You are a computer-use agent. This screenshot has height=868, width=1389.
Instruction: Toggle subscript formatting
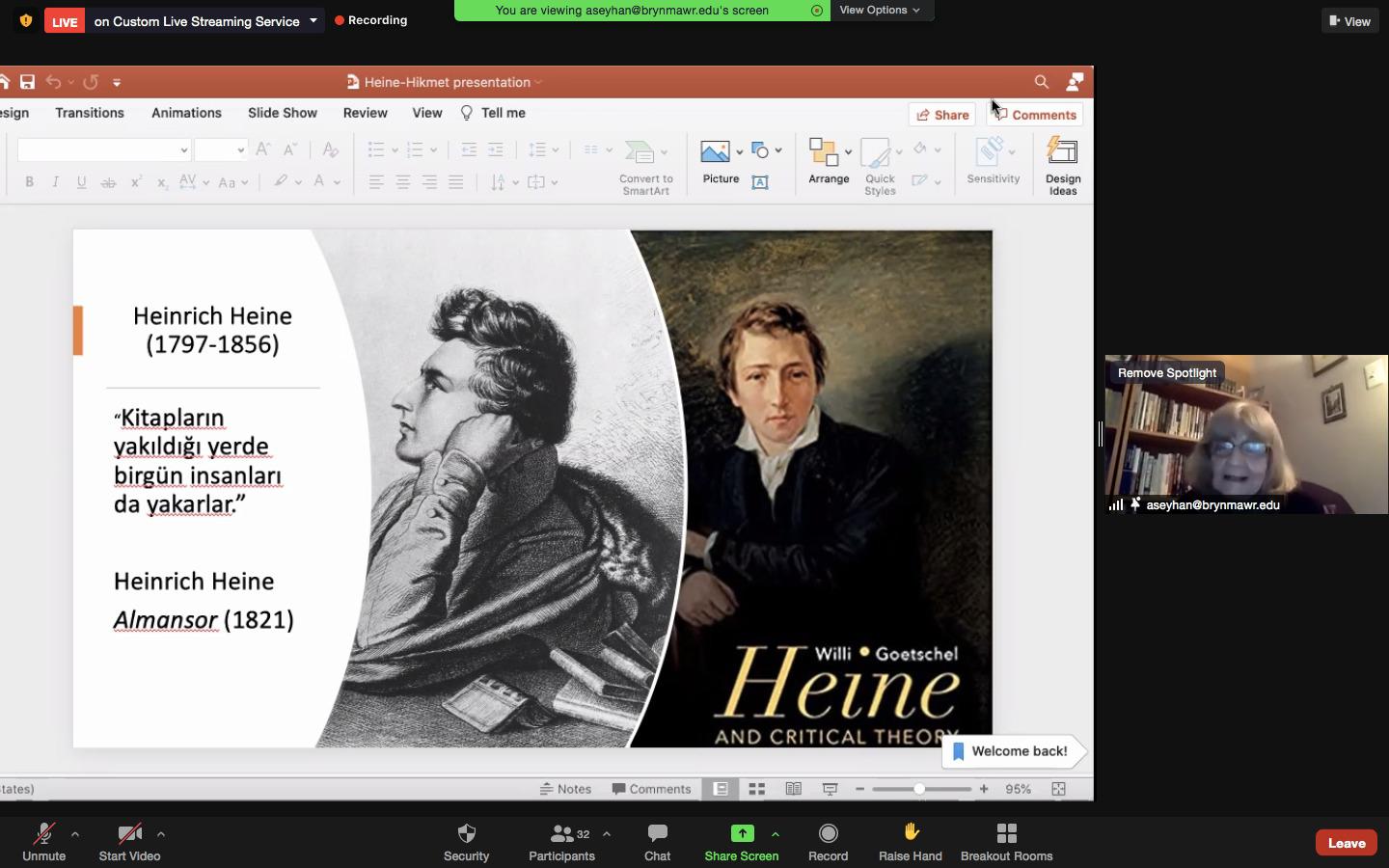coord(162,181)
